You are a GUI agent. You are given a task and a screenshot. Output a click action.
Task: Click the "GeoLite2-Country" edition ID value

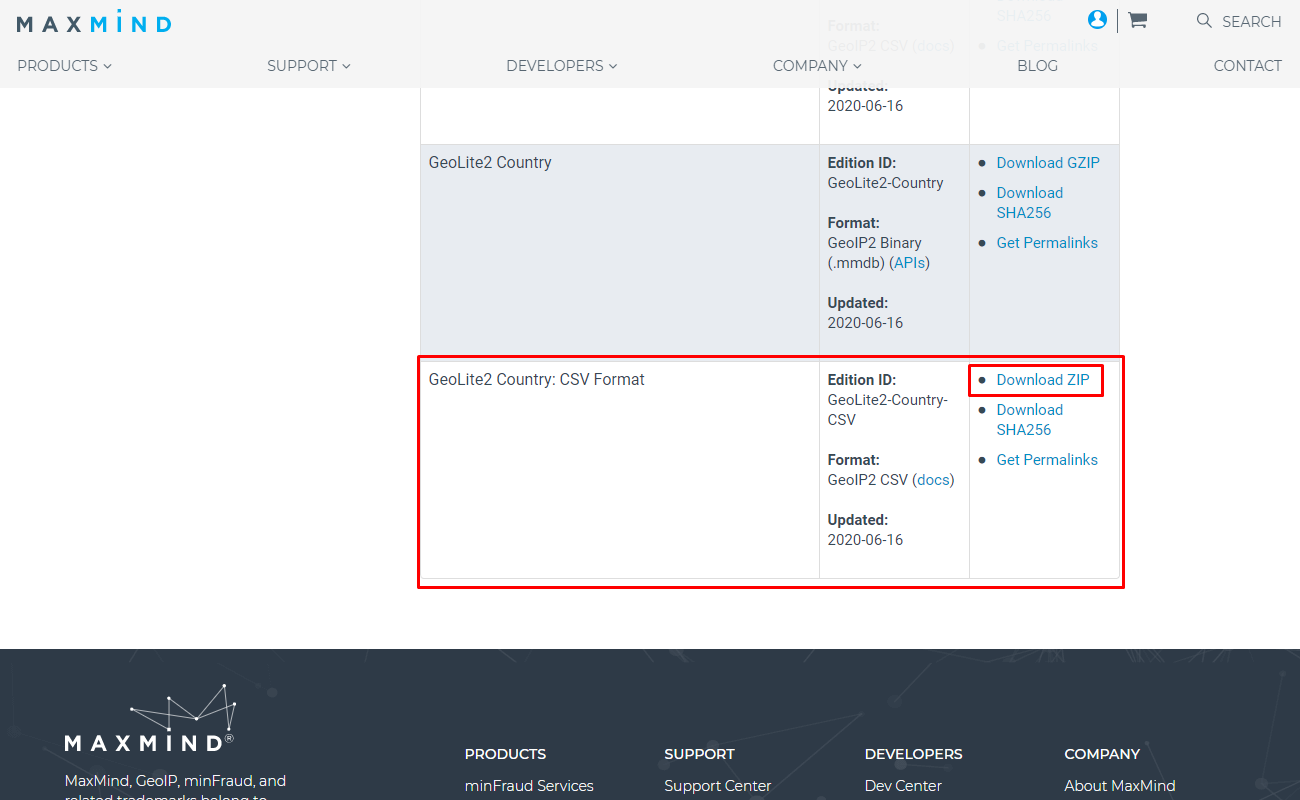[886, 183]
